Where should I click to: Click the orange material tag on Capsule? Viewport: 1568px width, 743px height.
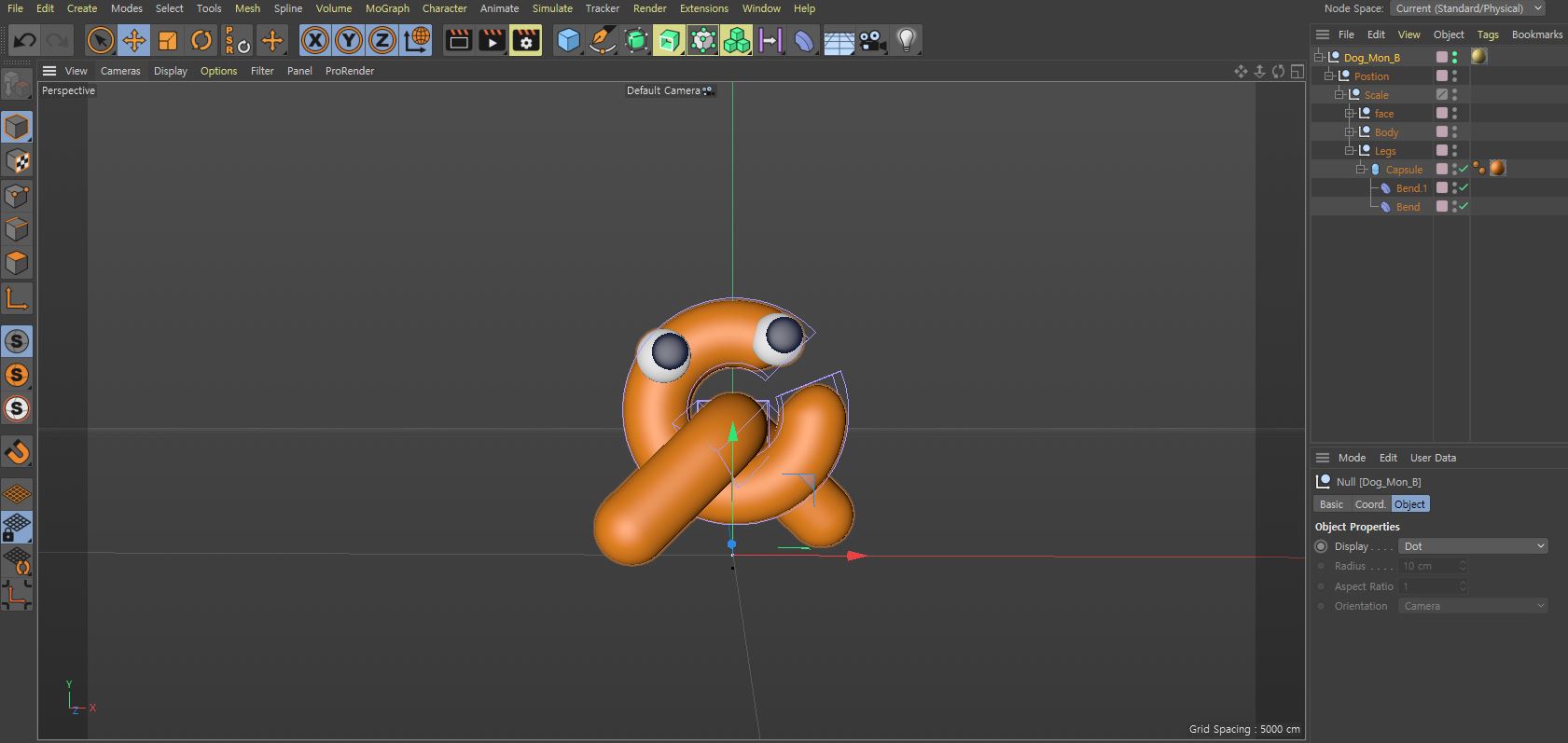click(x=1497, y=169)
